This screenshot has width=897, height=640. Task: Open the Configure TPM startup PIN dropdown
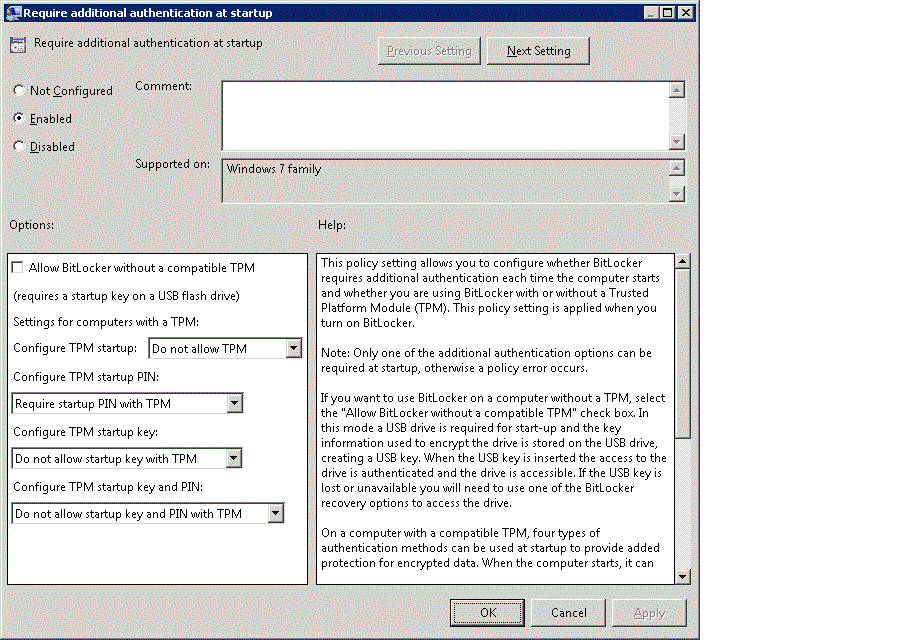(233, 402)
